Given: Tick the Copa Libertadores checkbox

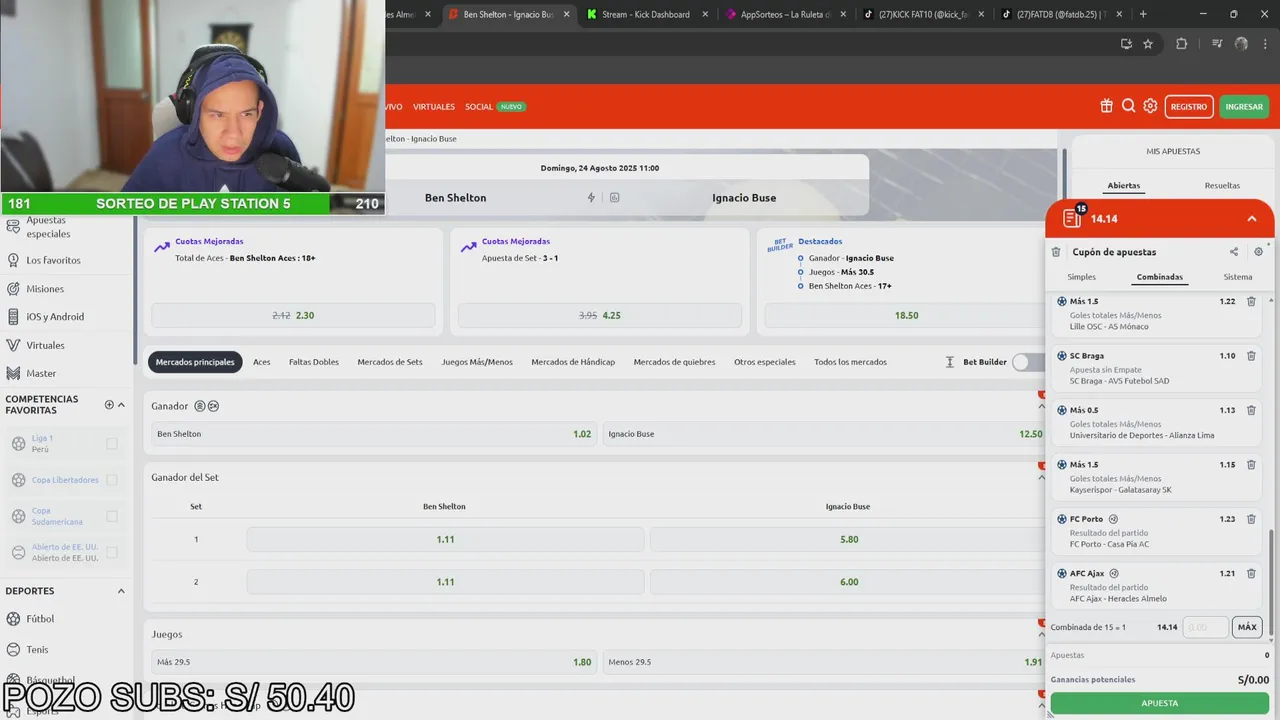Looking at the screenshot, I should [112, 480].
